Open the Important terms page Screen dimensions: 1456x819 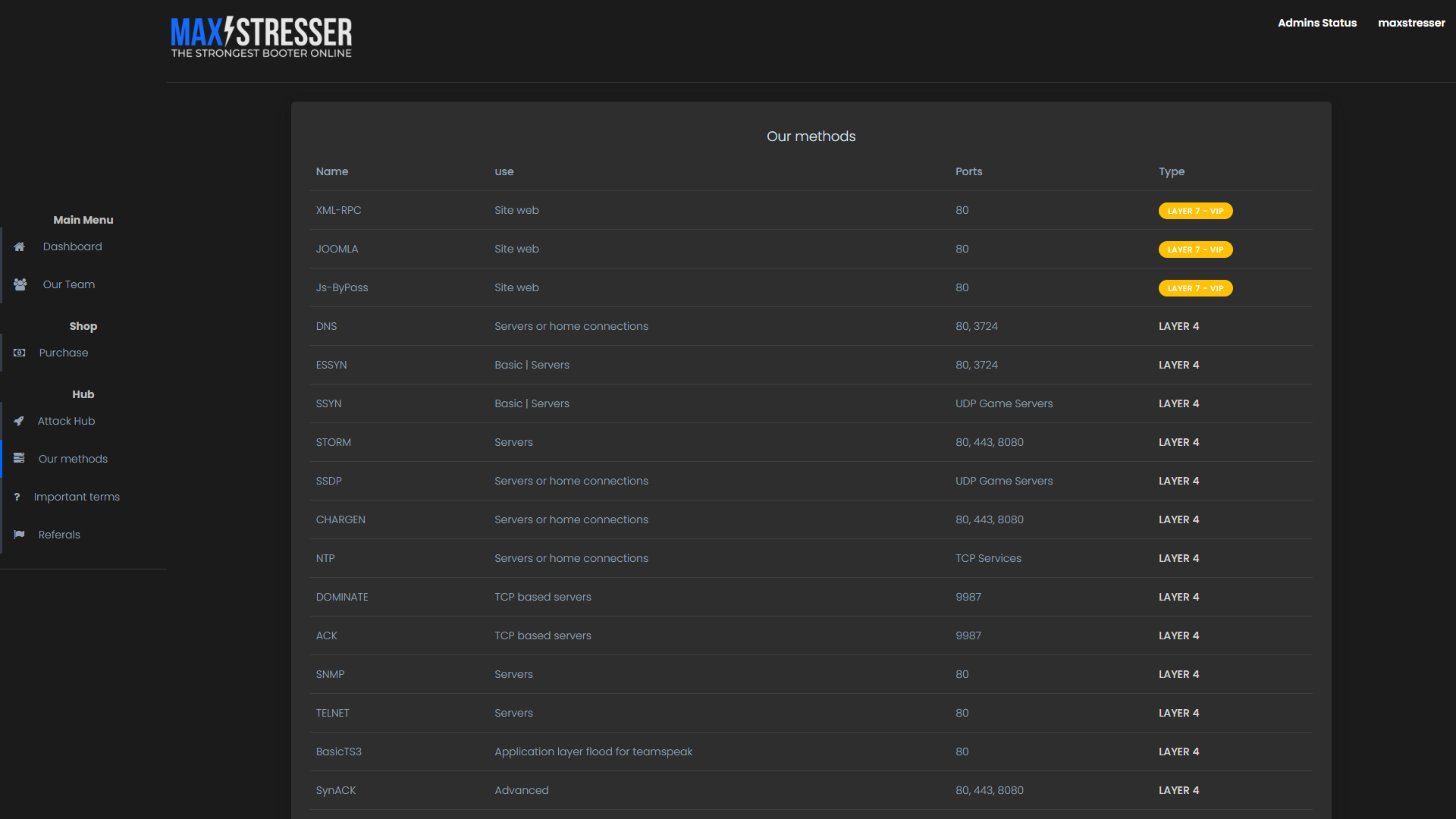(x=77, y=497)
